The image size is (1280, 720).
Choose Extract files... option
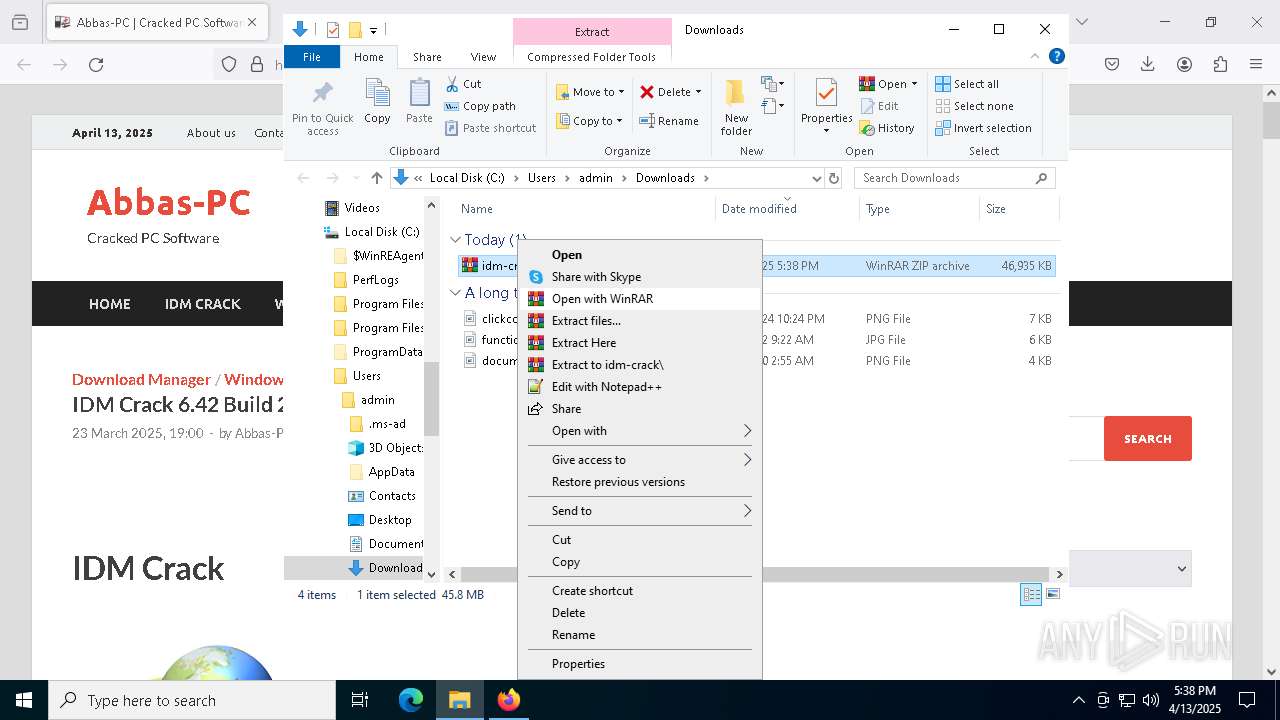pyautogui.click(x=640, y=321)
